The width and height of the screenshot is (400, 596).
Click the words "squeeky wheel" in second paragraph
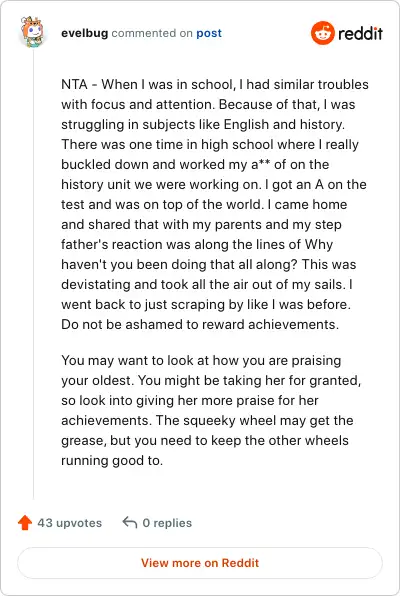(230, 420)
